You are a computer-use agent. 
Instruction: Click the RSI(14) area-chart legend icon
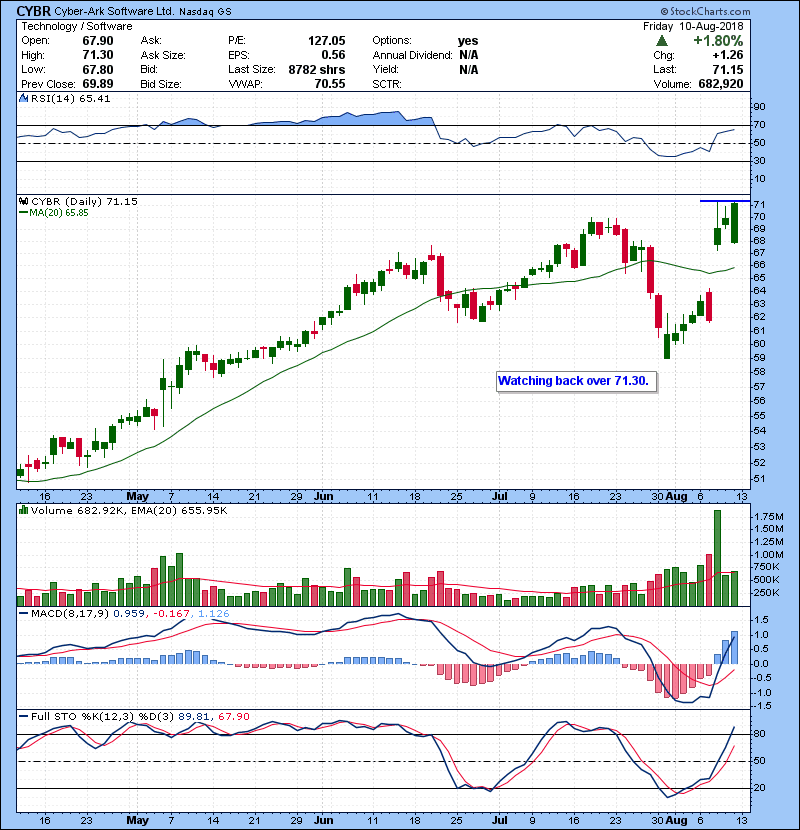[24, 99]
